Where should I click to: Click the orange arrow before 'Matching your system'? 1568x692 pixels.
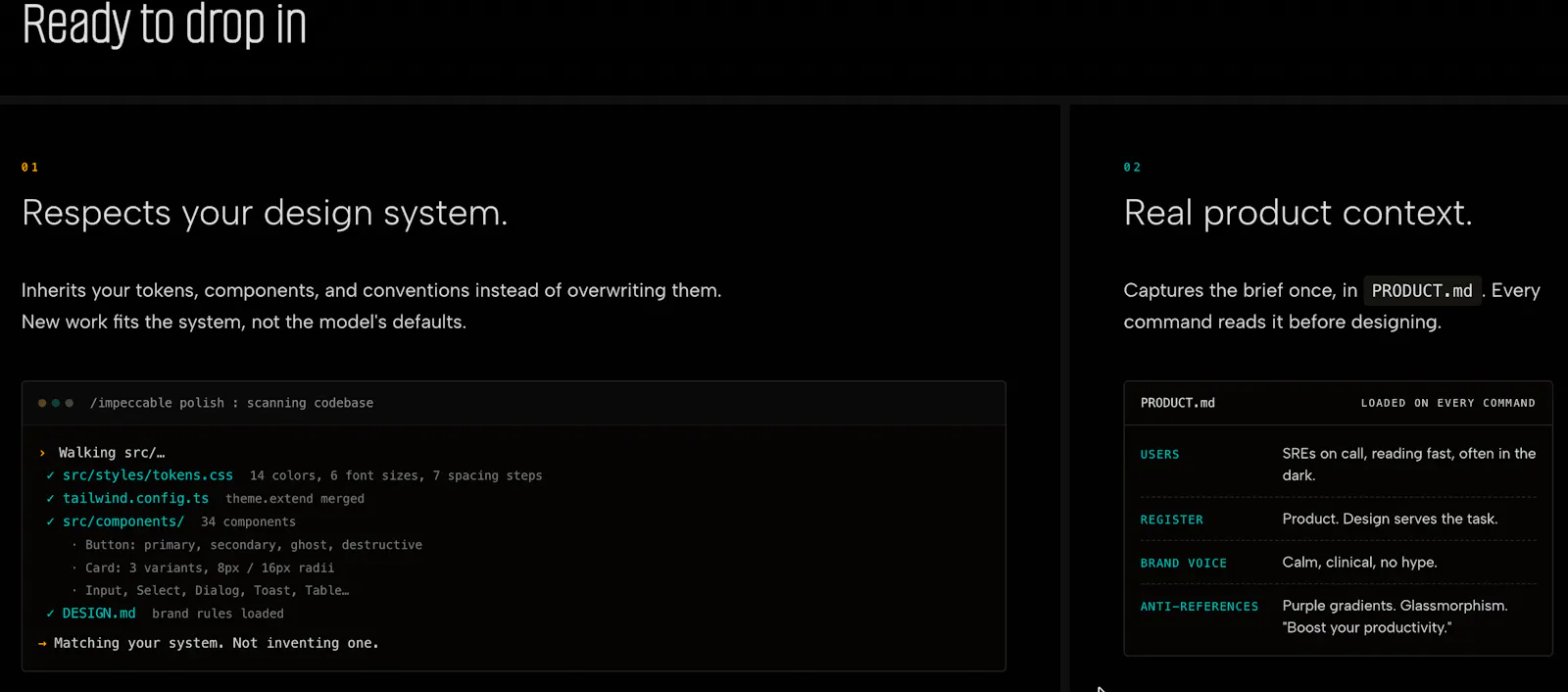[x=42, y=644]
